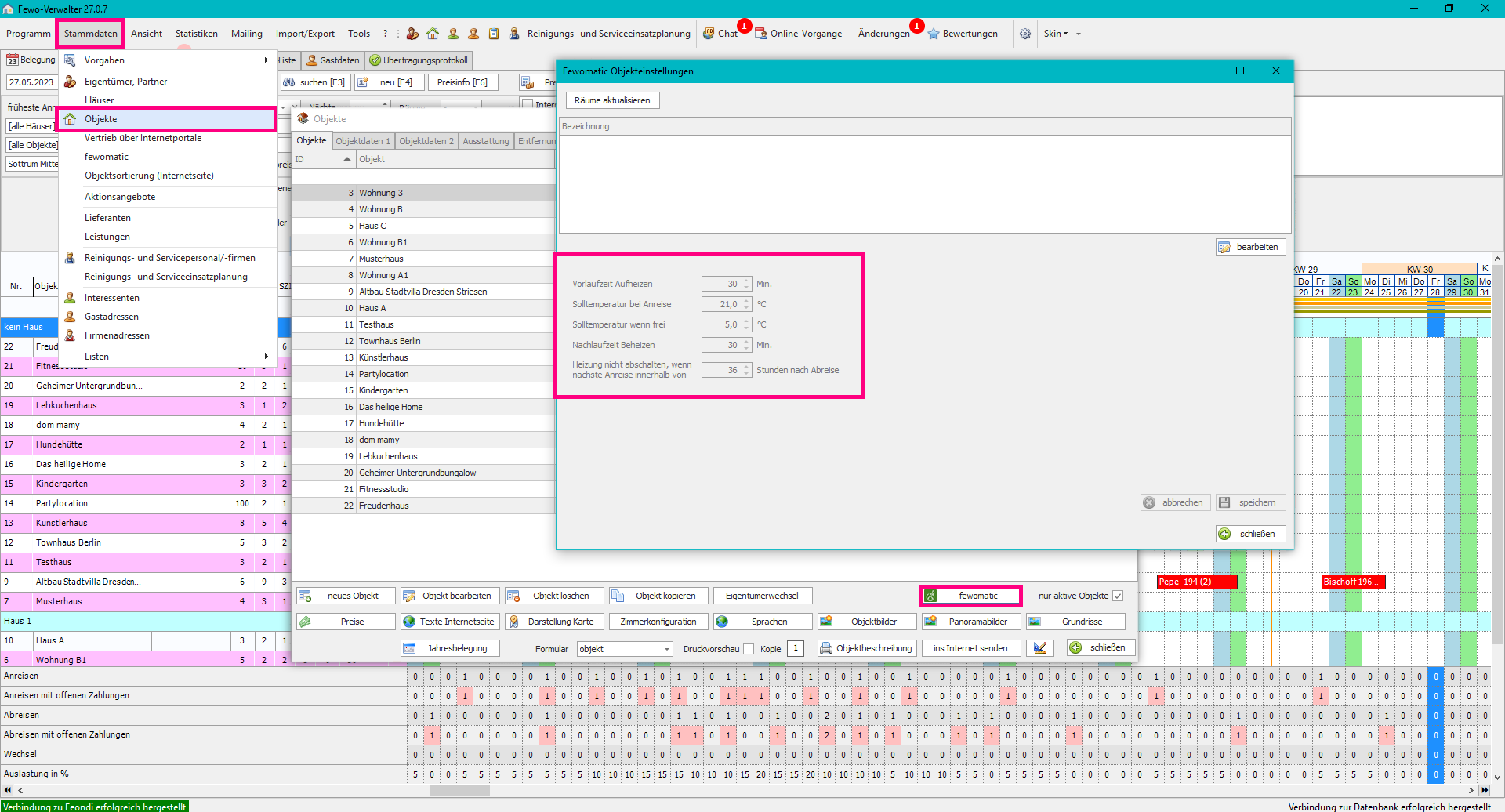Screen dimensions: 1505x812
Task: Choose the fewomatic entry in the Stammdaten menu
Action: [x=107, y=157]
